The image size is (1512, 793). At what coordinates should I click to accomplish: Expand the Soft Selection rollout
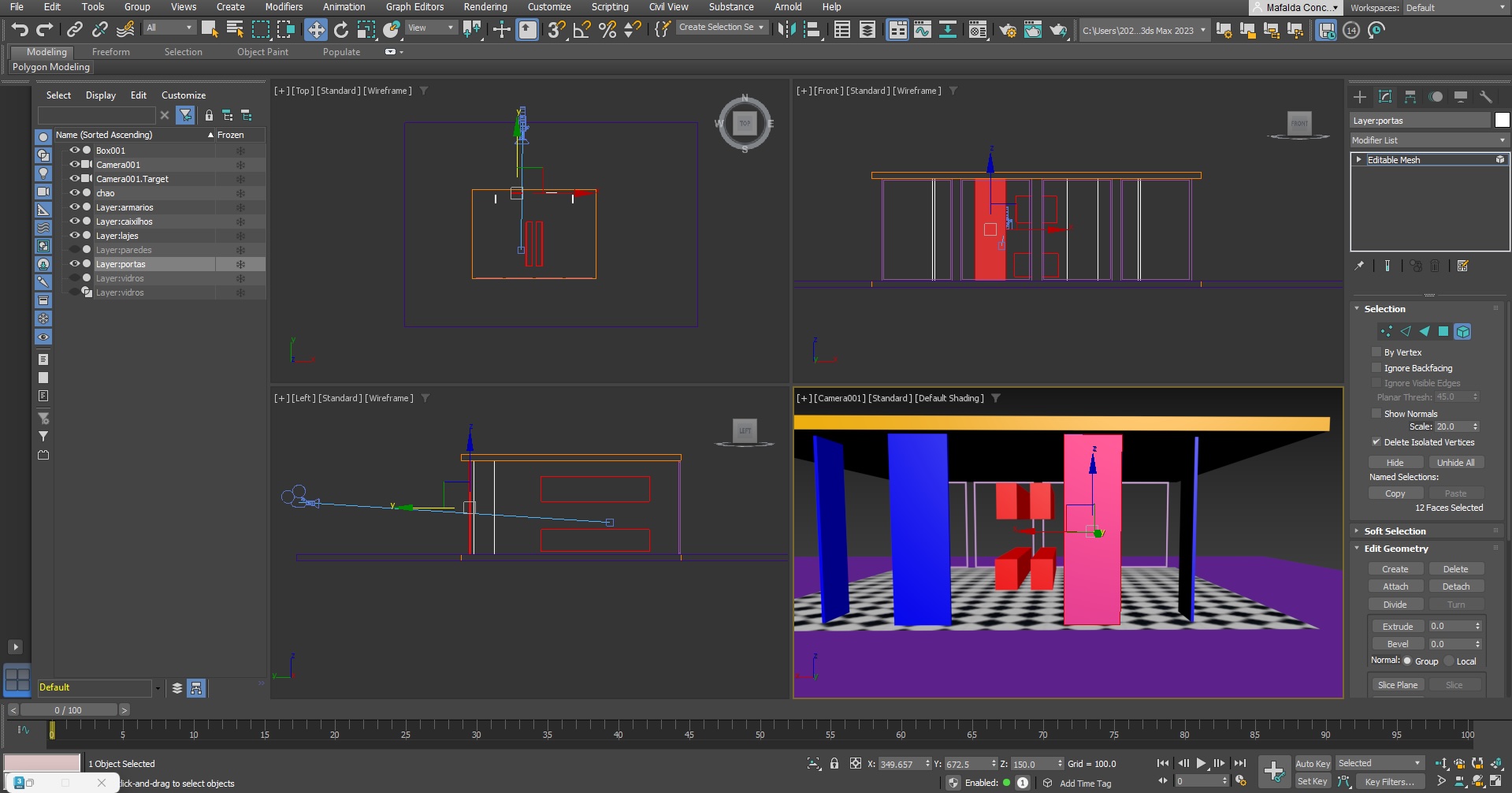click(x=1395, y=531)
